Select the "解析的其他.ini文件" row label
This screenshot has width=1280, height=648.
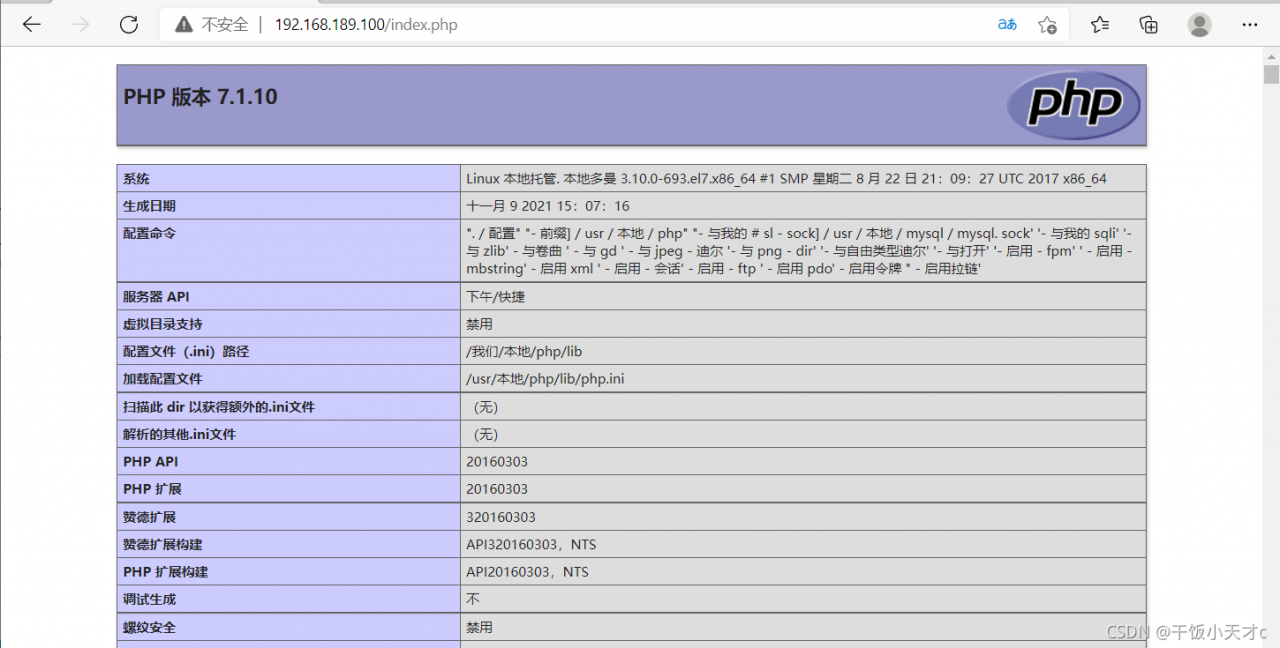180,434
